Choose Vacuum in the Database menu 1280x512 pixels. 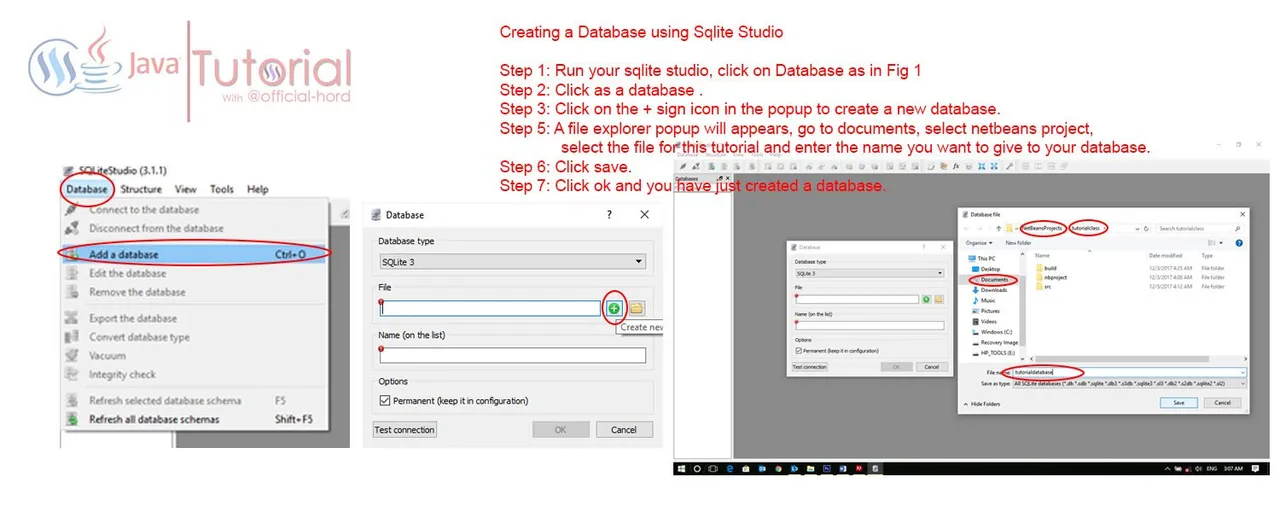[194, 355]
